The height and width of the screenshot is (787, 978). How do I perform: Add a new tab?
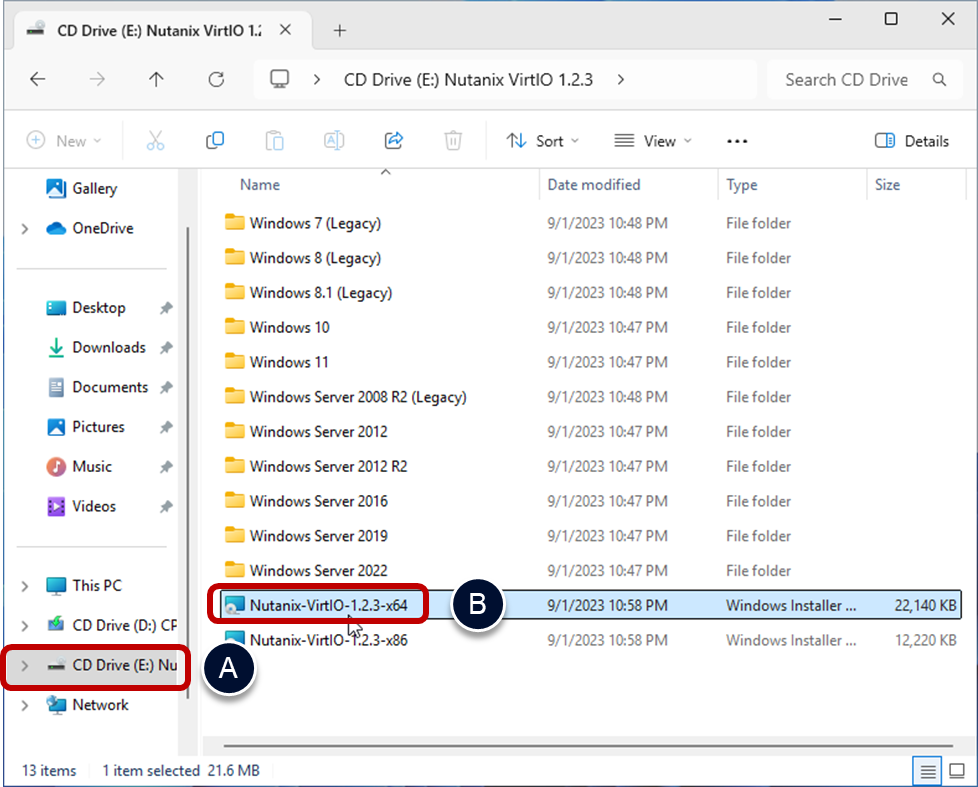click(340, 30)
